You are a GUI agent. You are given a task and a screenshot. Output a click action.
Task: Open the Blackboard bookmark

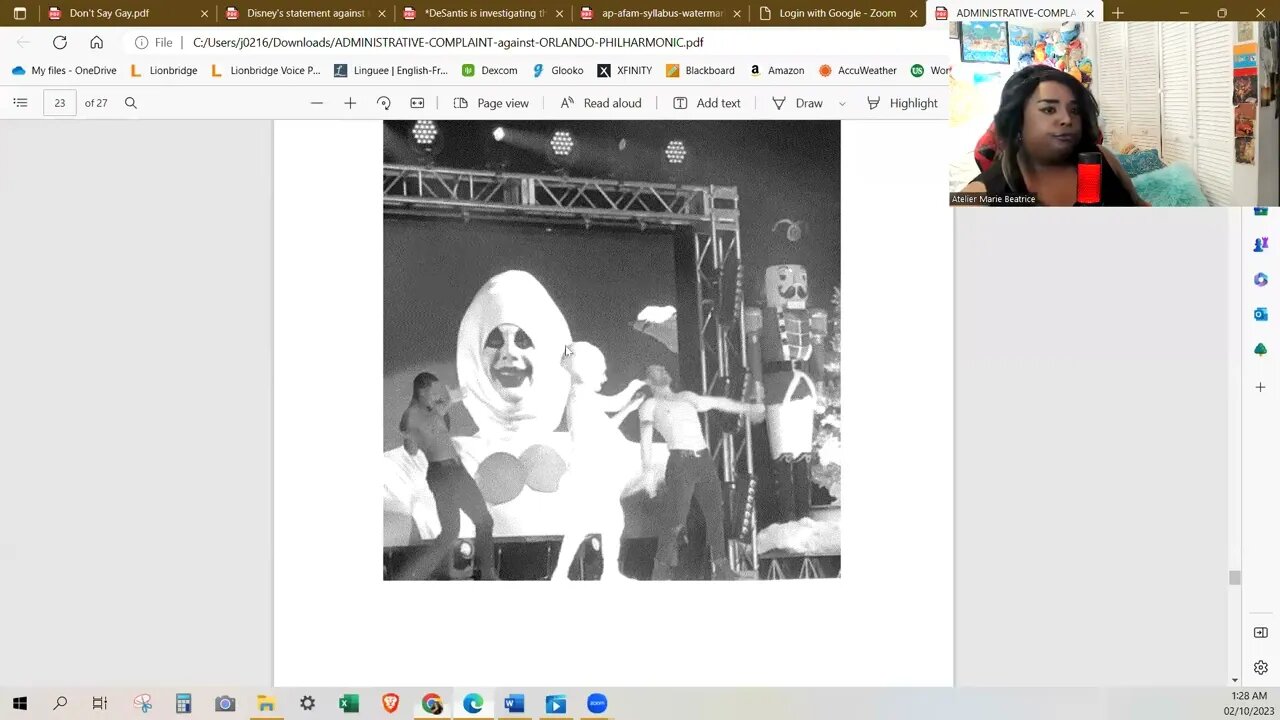click(x=700, y=71)
